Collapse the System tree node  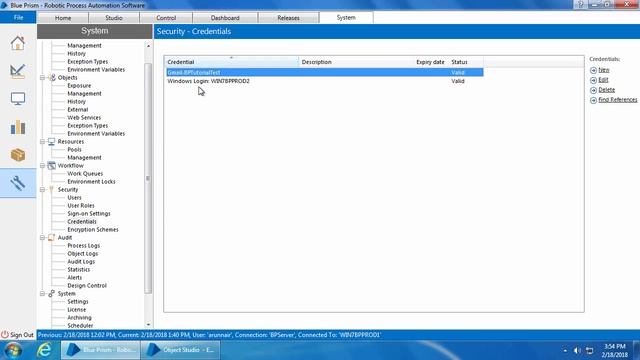(x=42, y=293)
